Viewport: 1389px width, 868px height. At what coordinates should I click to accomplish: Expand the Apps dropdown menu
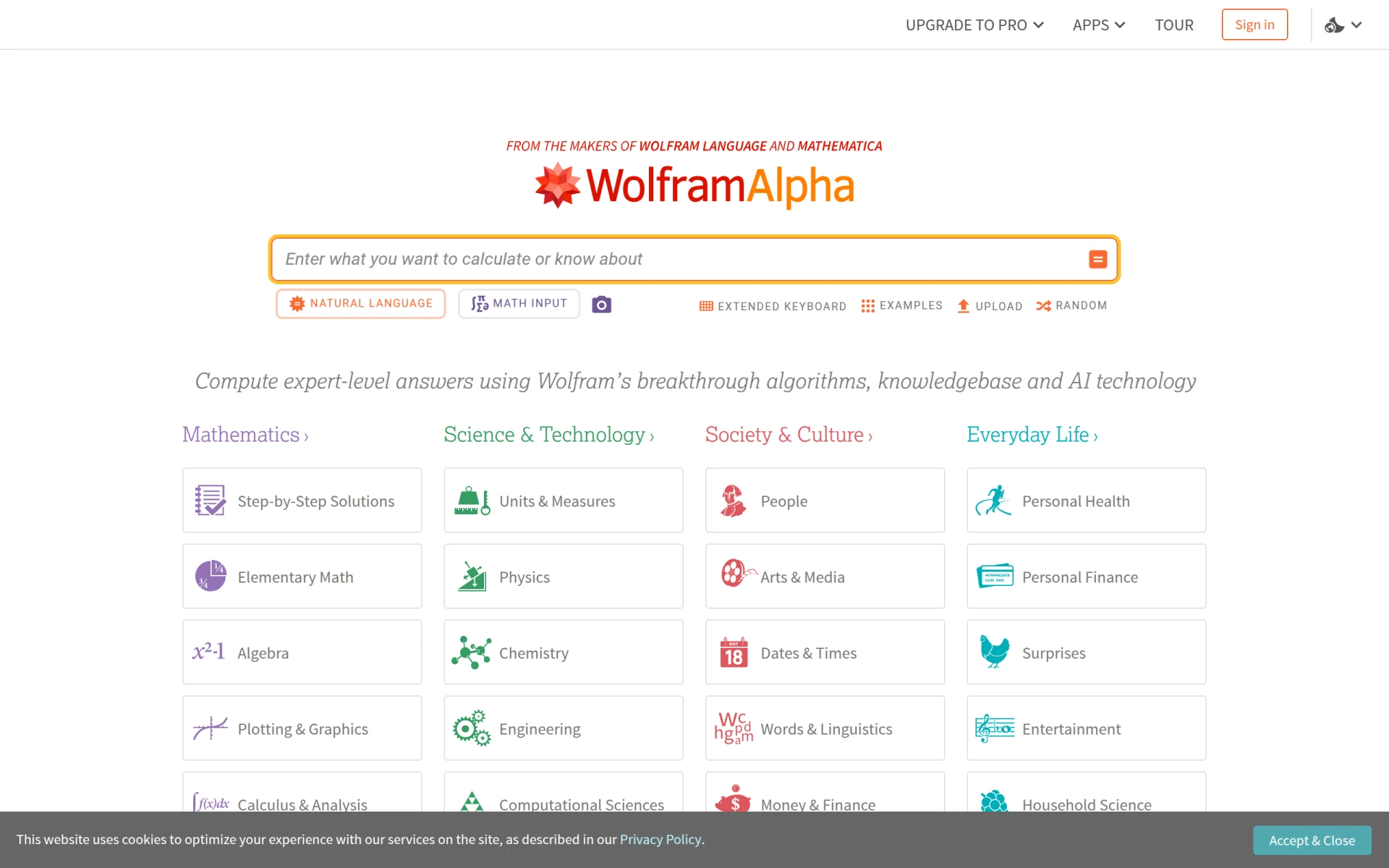(1098, 25)
